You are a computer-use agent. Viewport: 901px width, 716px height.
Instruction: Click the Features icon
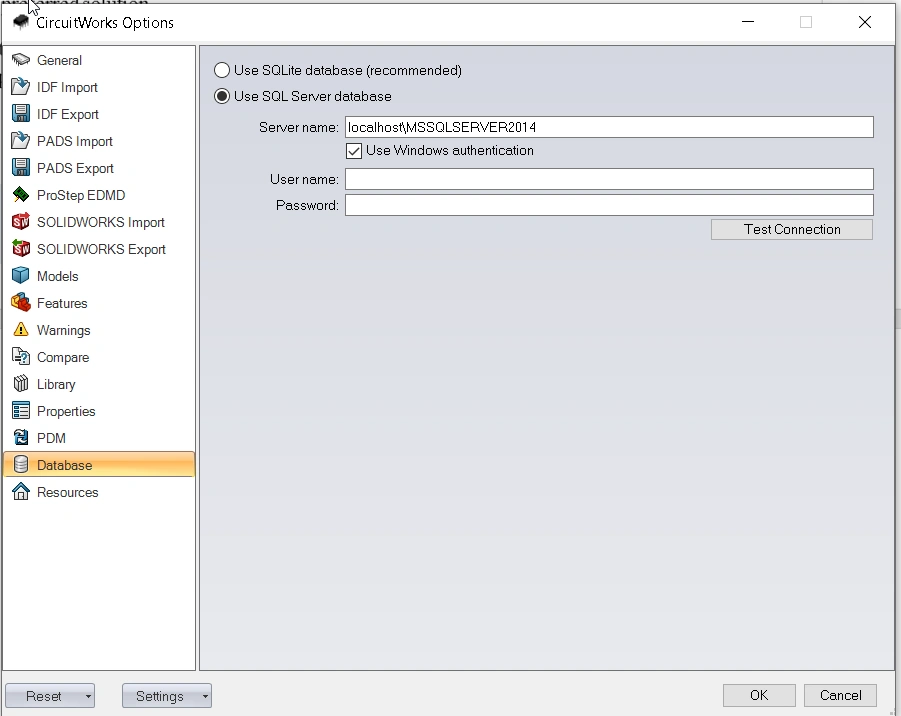click(21, 303)
